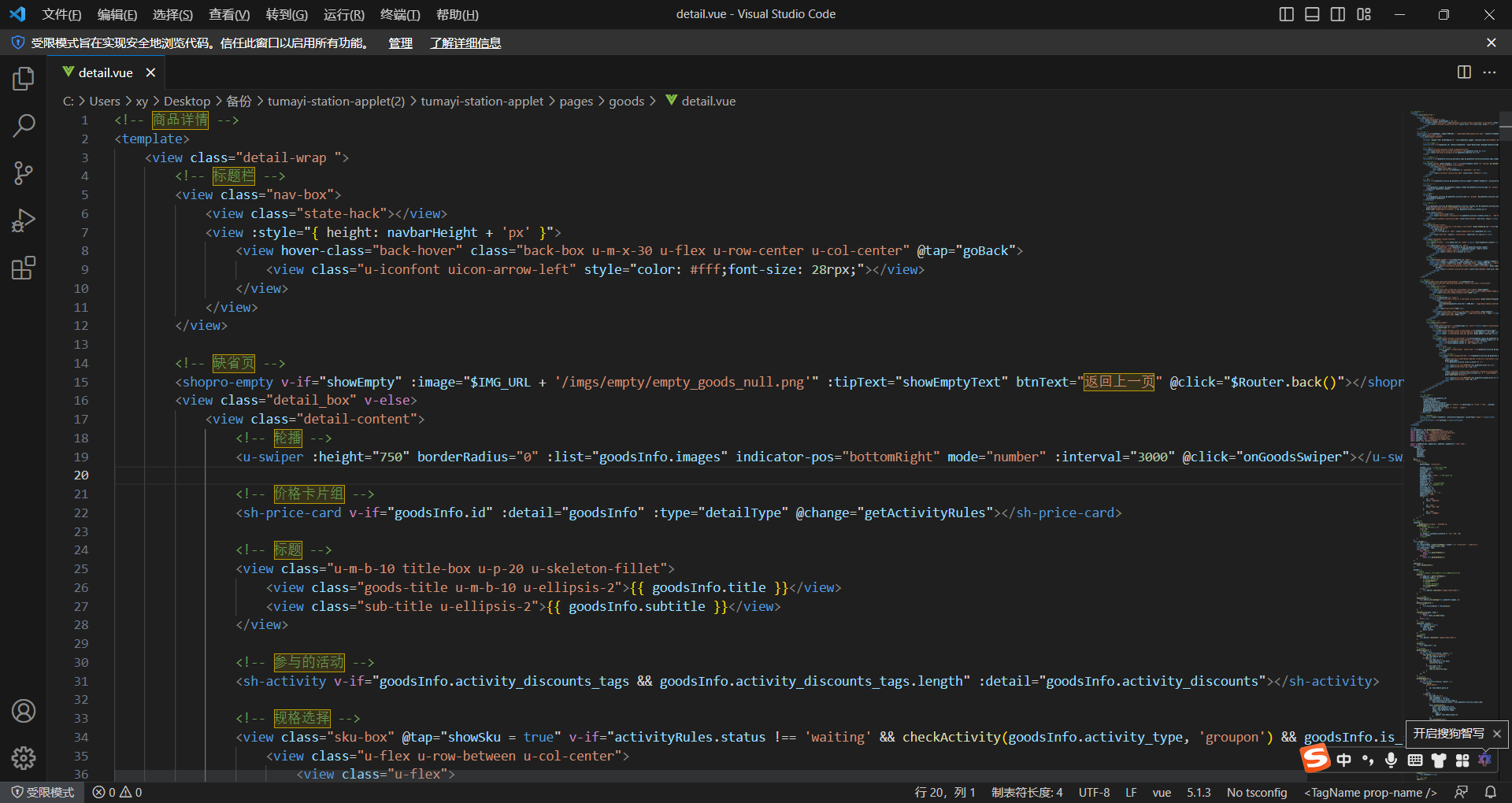The image size is (1512, 803).
Task: Open the 编辑(E) menu
Action: coord(117,14)
